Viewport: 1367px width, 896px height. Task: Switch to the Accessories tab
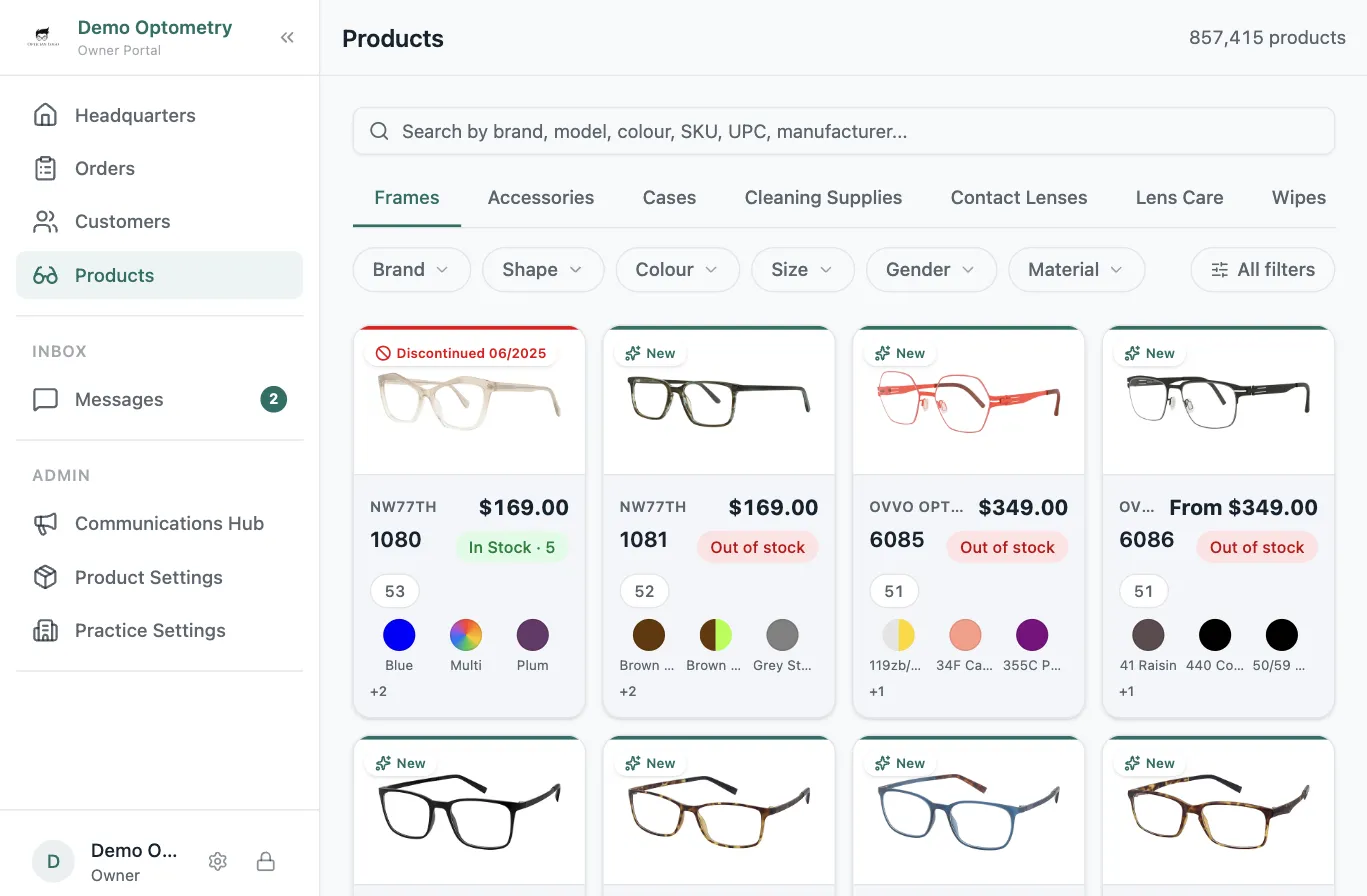[541, 197]
